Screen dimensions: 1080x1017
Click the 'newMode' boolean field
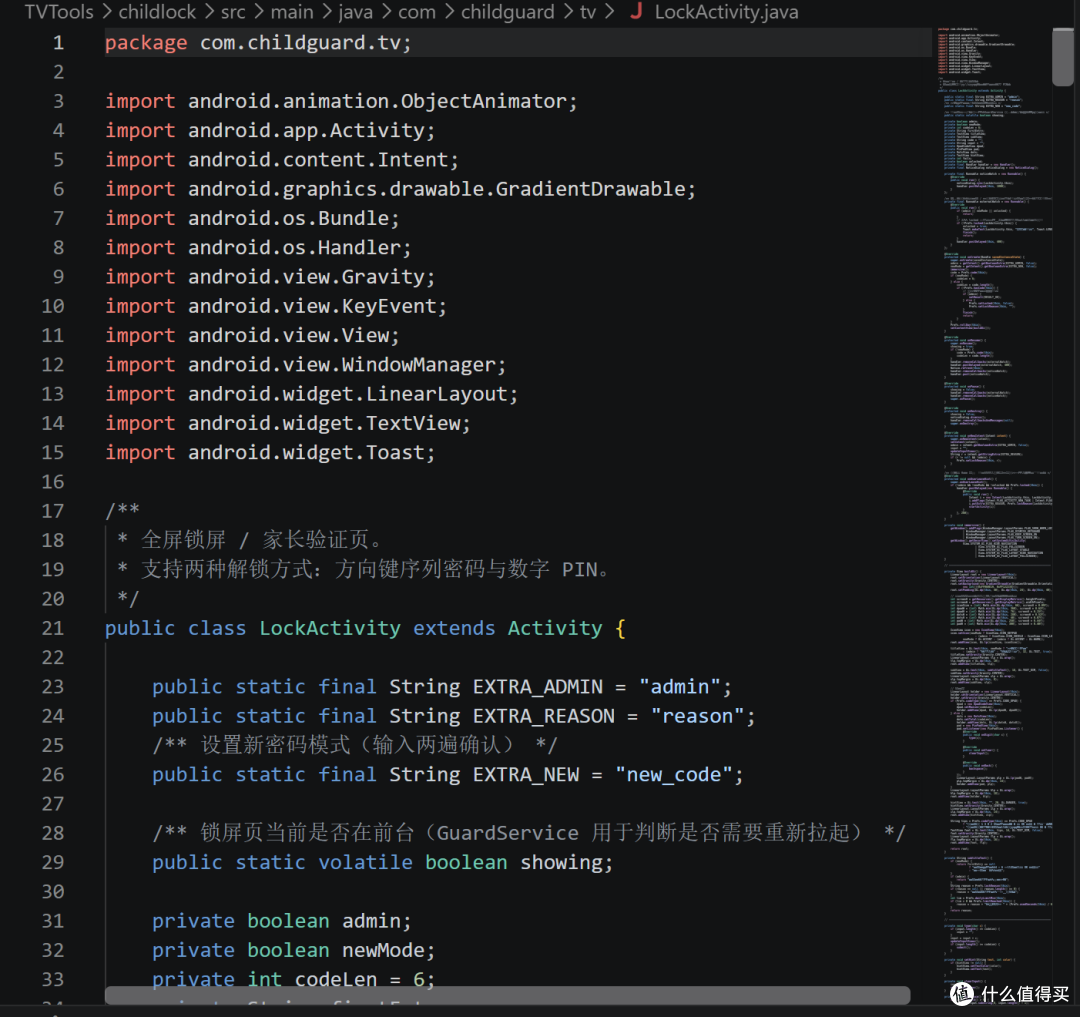[x=293, y=950]
